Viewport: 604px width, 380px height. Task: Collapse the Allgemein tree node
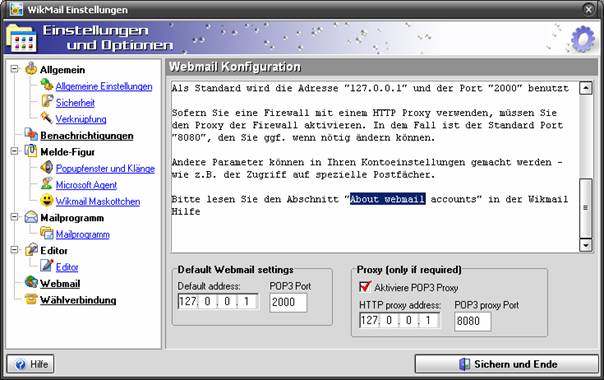pos(14,69)
